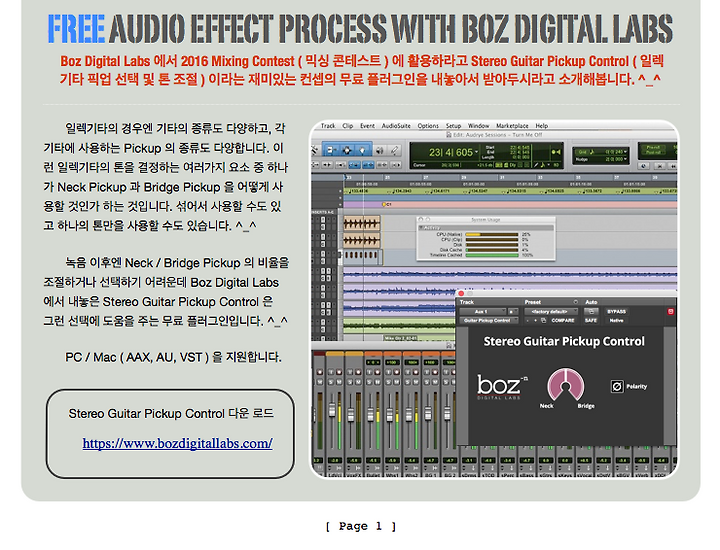Screen dimensions: 720x550
Task: Click the preset settings circle icon beside Preset
Action: click(x=575, y=302)
